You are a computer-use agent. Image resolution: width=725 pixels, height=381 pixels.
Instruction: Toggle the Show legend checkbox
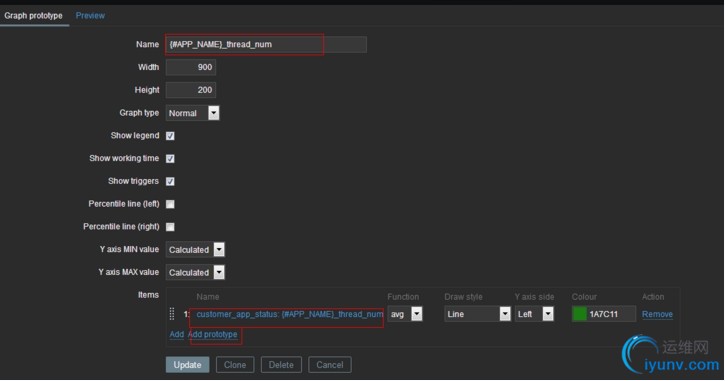170,135
